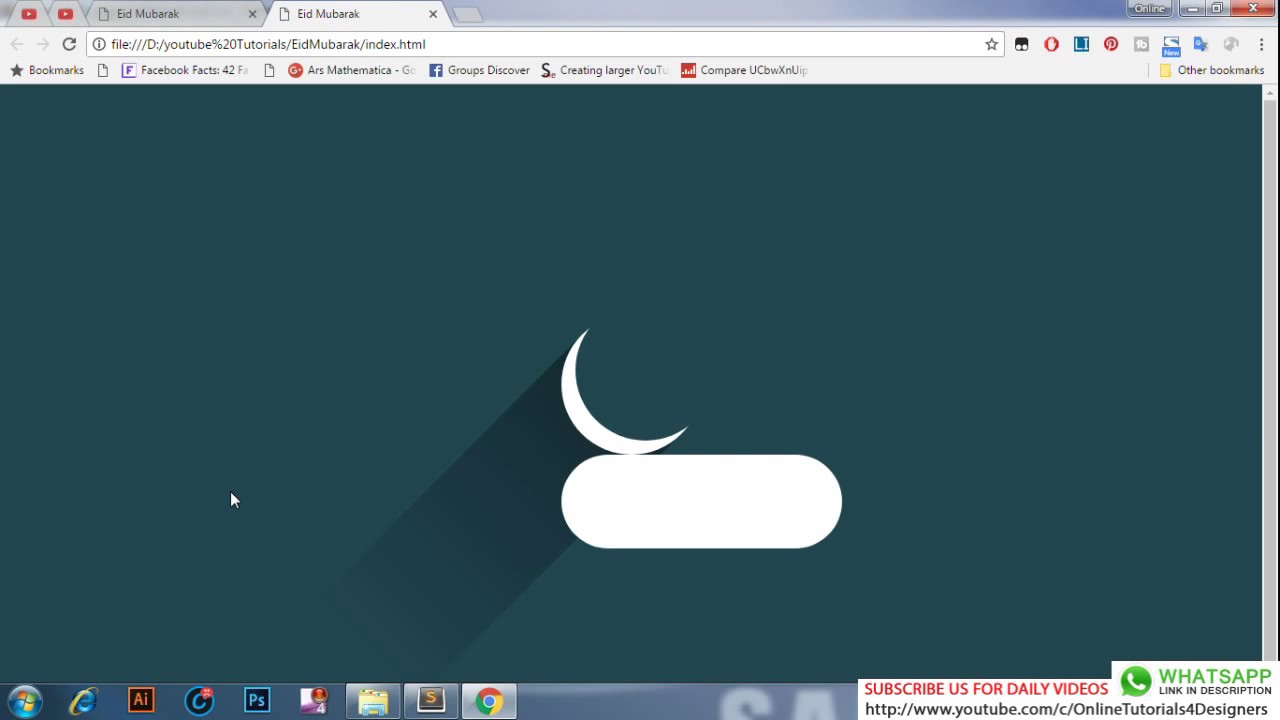
Task: Open the Tampermonkey extension icon
Action: pyautogui.click(x=1021, y=44)
